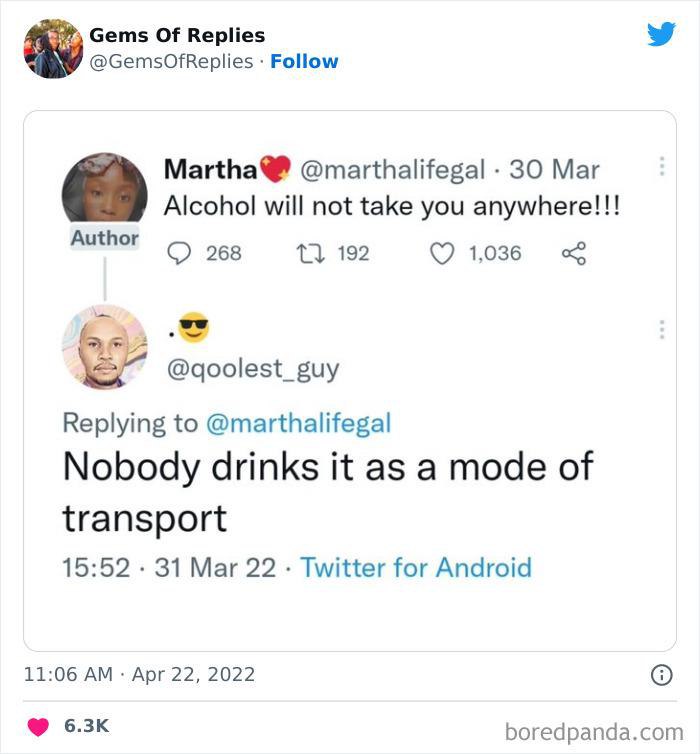Open qoolest_guy's profile avatar
The height and width of the screenshot is (754, 700).
click(104, 346)
